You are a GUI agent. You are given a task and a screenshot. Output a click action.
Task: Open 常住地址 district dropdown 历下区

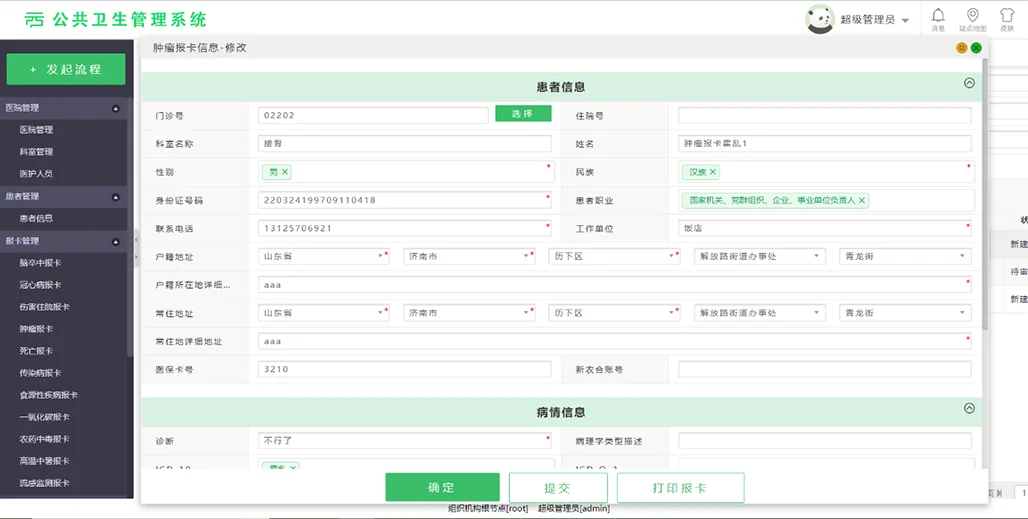coord(614,313)
